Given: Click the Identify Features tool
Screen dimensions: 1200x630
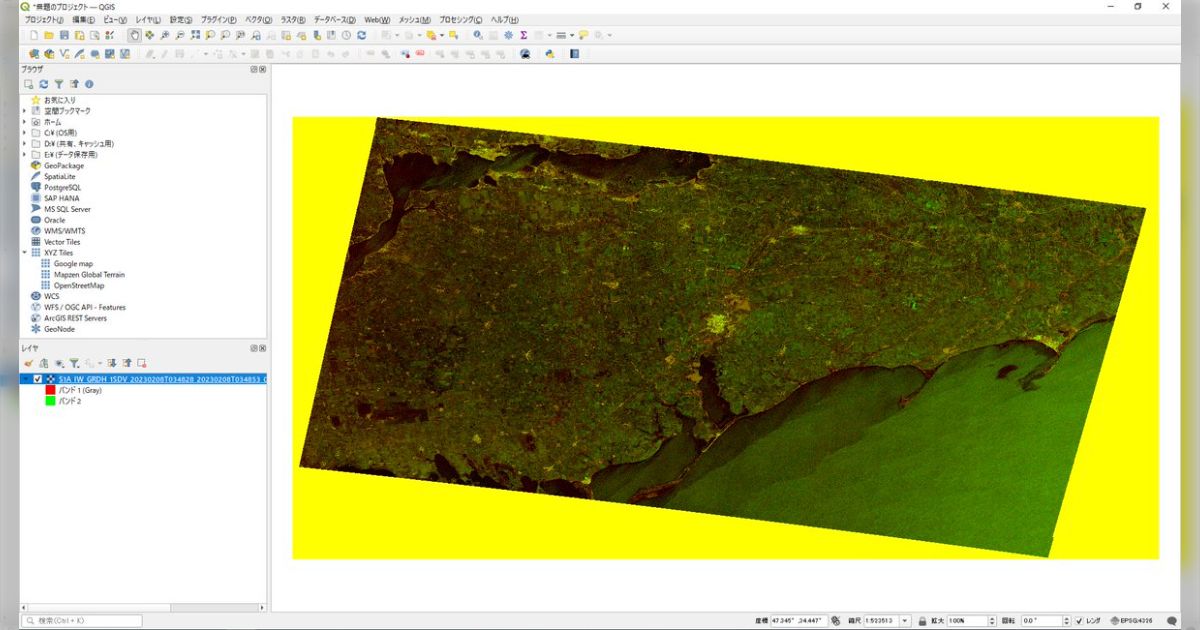Looking at the screenshot, I should click(476, 36).
